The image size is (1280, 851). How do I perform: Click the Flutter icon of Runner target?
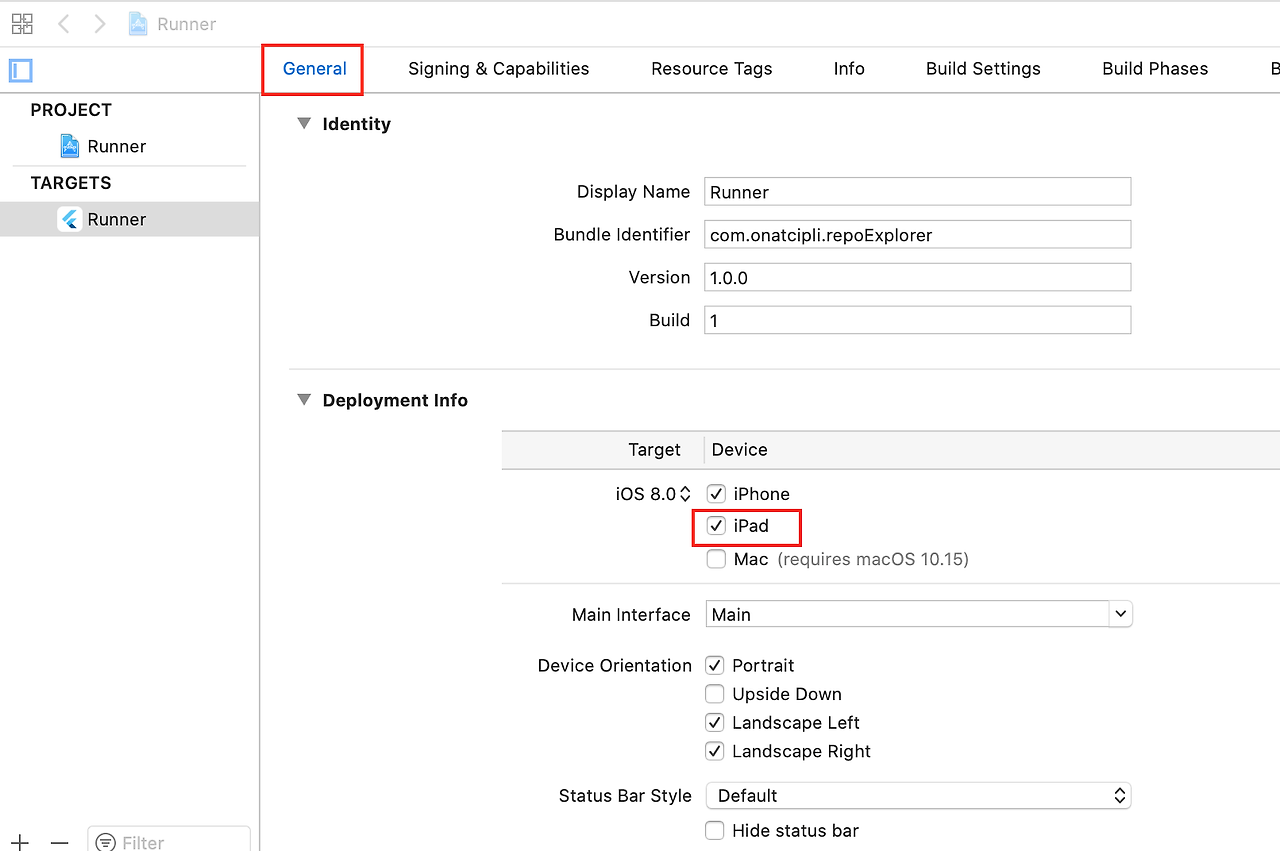(x=70, y=219)
